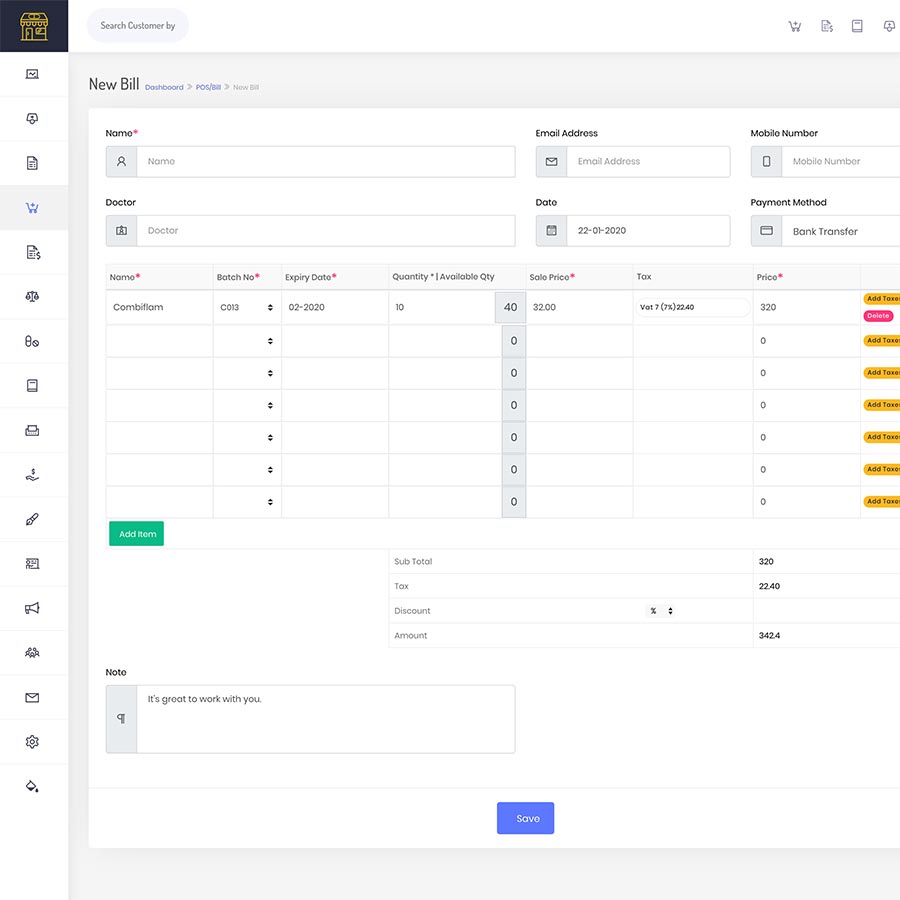Screen dimensions: 900x900
Task: Open batch dropdown in last item row
Action: [x=247, y=502]
